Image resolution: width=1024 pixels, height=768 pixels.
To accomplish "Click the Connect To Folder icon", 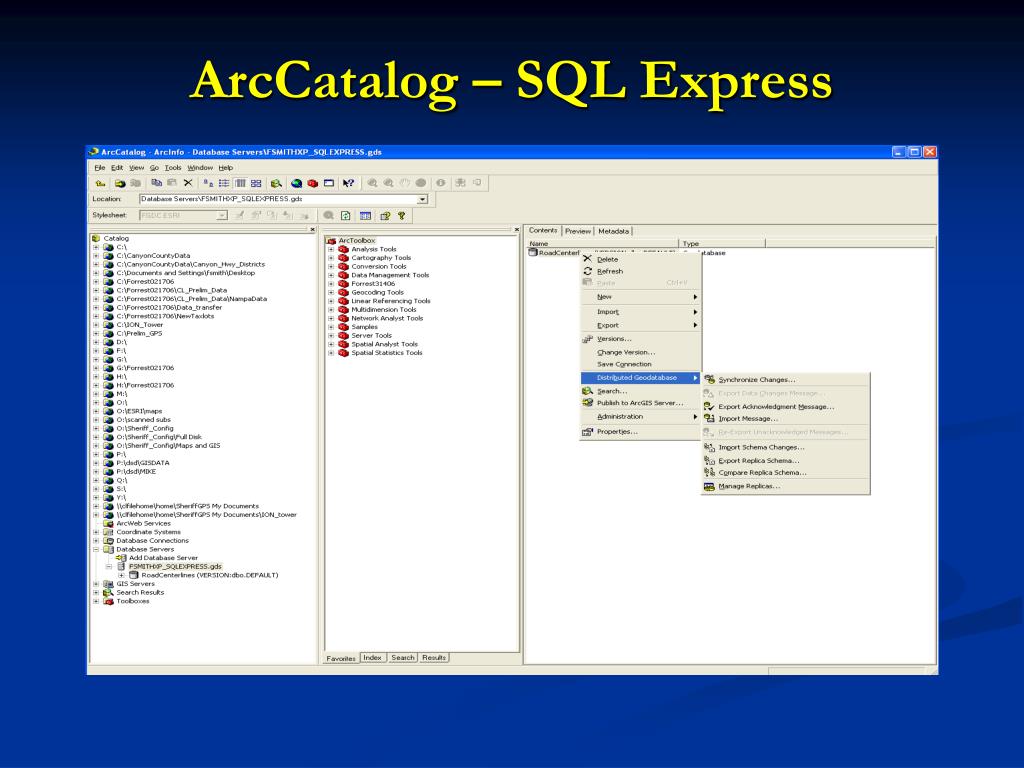I will pyautogui.click(x=120, y=184).
